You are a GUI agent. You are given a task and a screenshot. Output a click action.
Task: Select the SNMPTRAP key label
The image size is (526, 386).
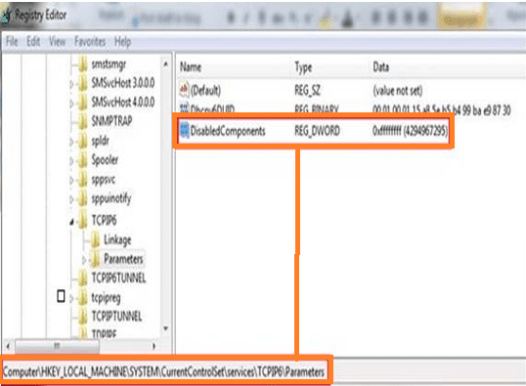tap(112, 121)
